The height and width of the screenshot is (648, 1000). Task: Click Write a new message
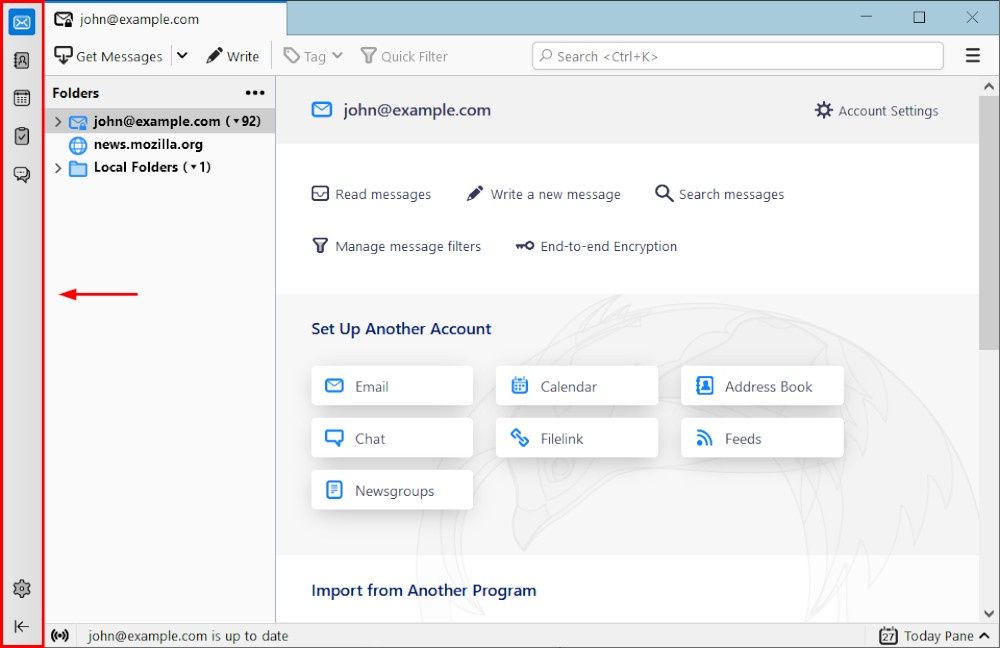[x=543, y=194]
